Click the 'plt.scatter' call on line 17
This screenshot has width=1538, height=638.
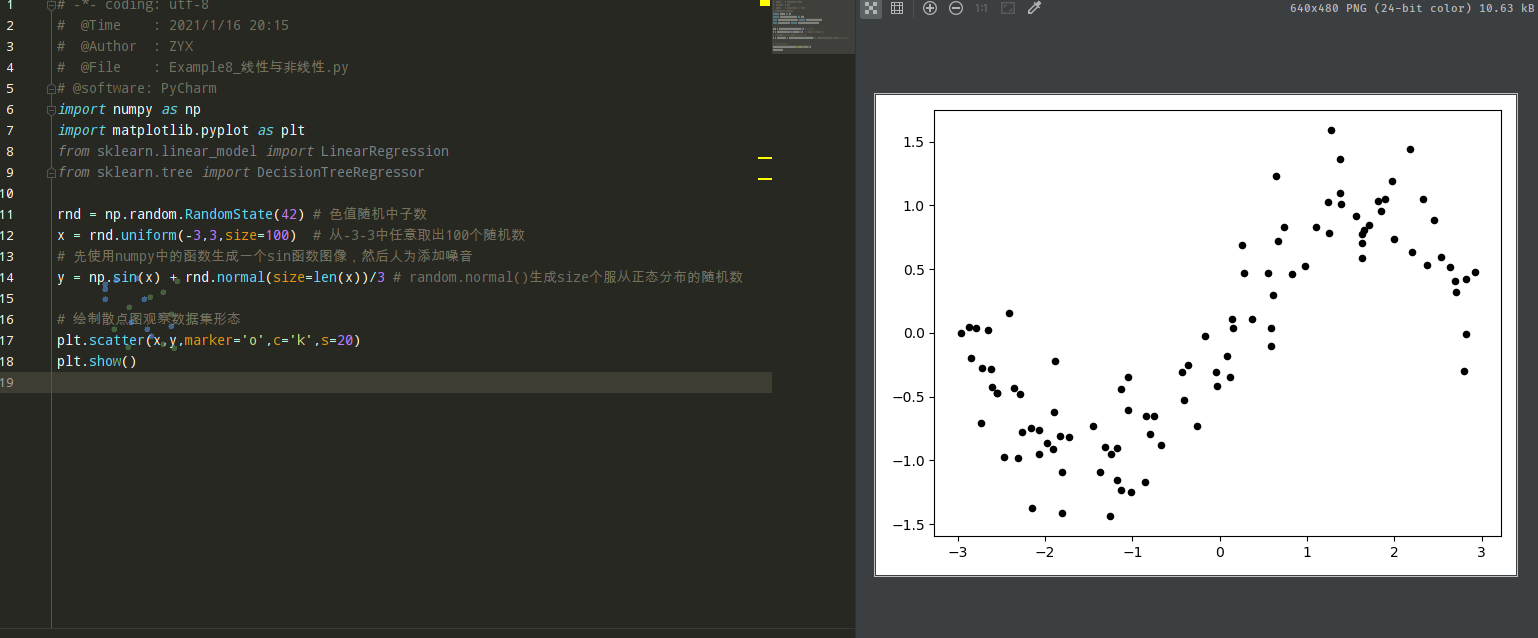coord(101,340)
